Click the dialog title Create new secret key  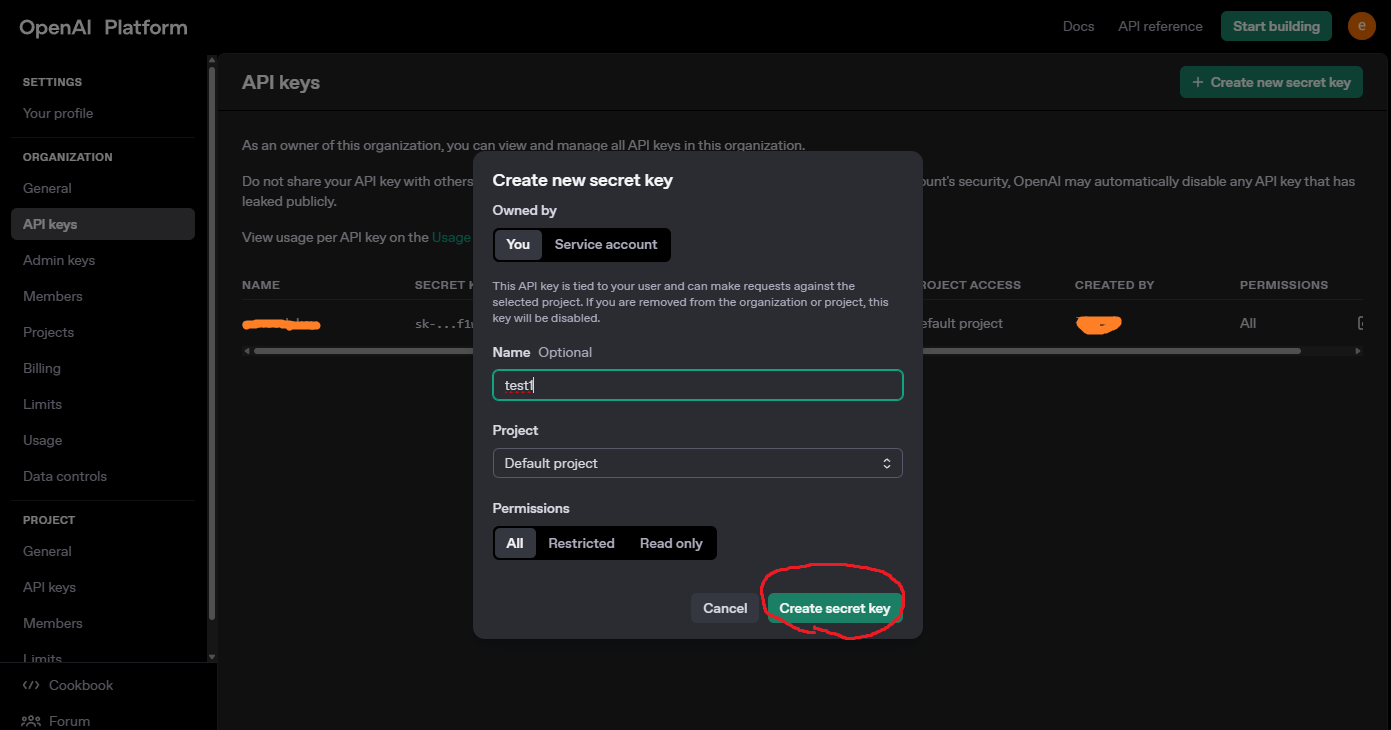[582, 180]
